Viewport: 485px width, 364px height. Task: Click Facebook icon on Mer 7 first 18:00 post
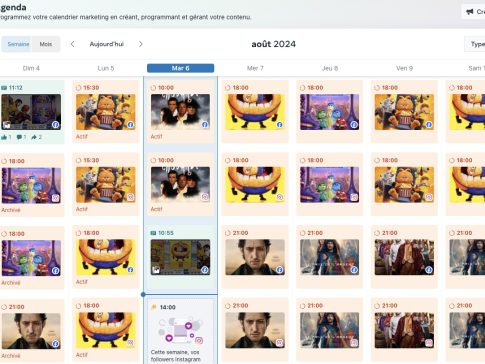point(280,125)
